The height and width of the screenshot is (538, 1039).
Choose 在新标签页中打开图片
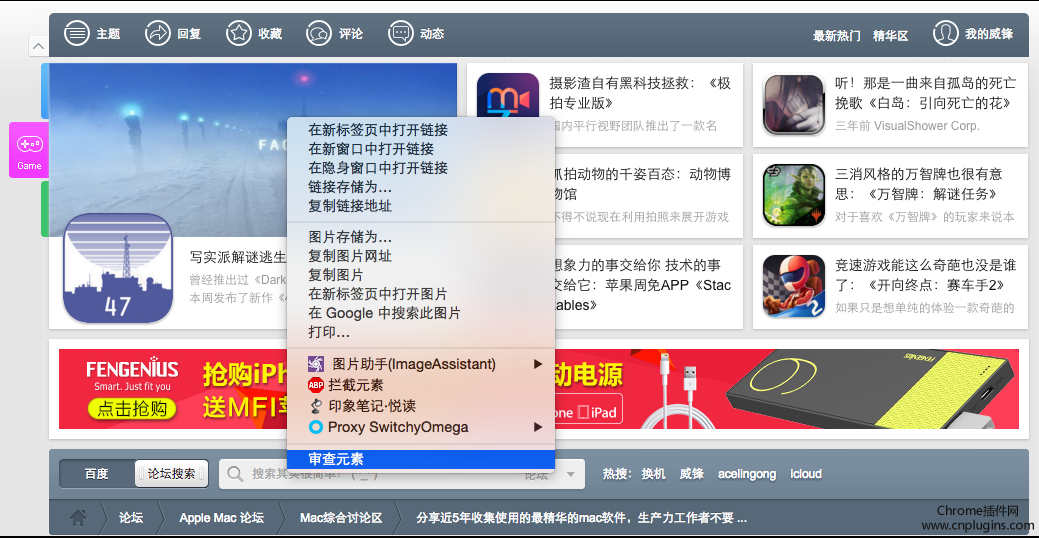tap(421, 294)
